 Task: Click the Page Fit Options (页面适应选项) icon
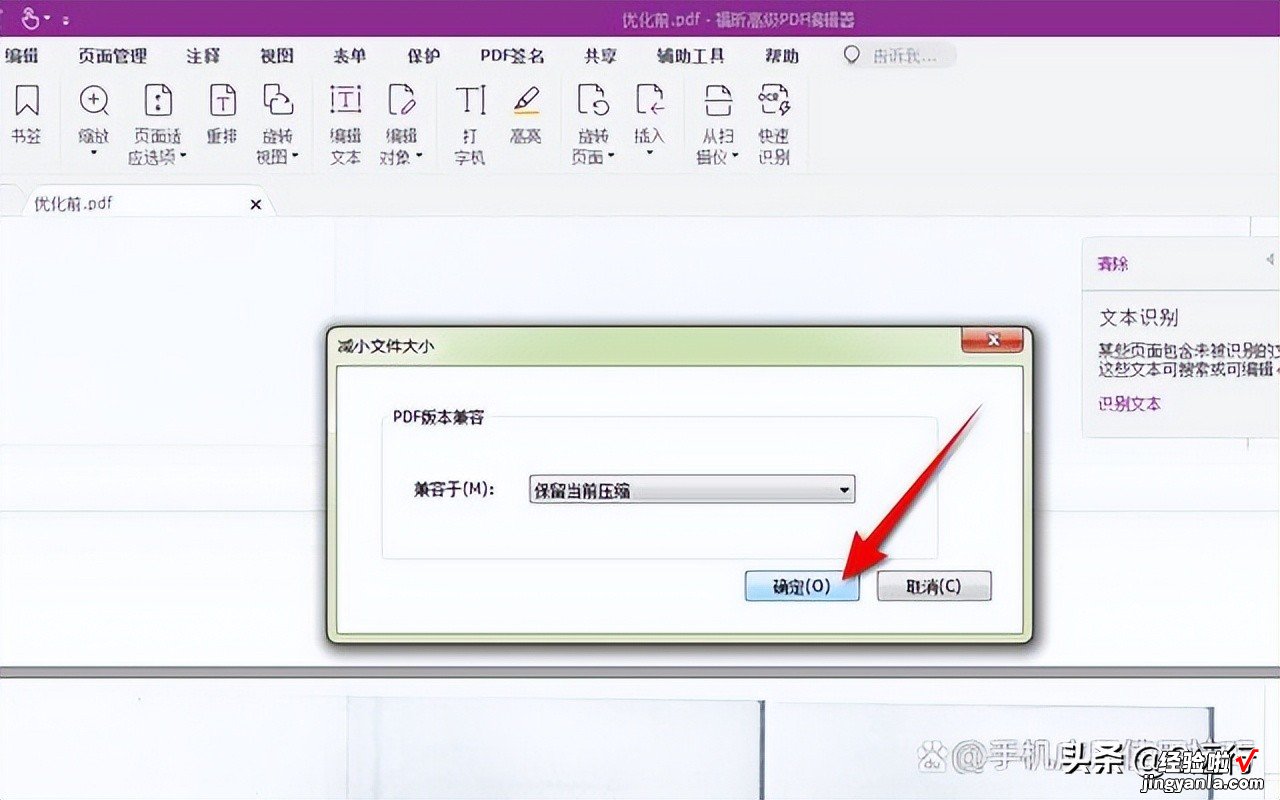(x=158, y=100)
